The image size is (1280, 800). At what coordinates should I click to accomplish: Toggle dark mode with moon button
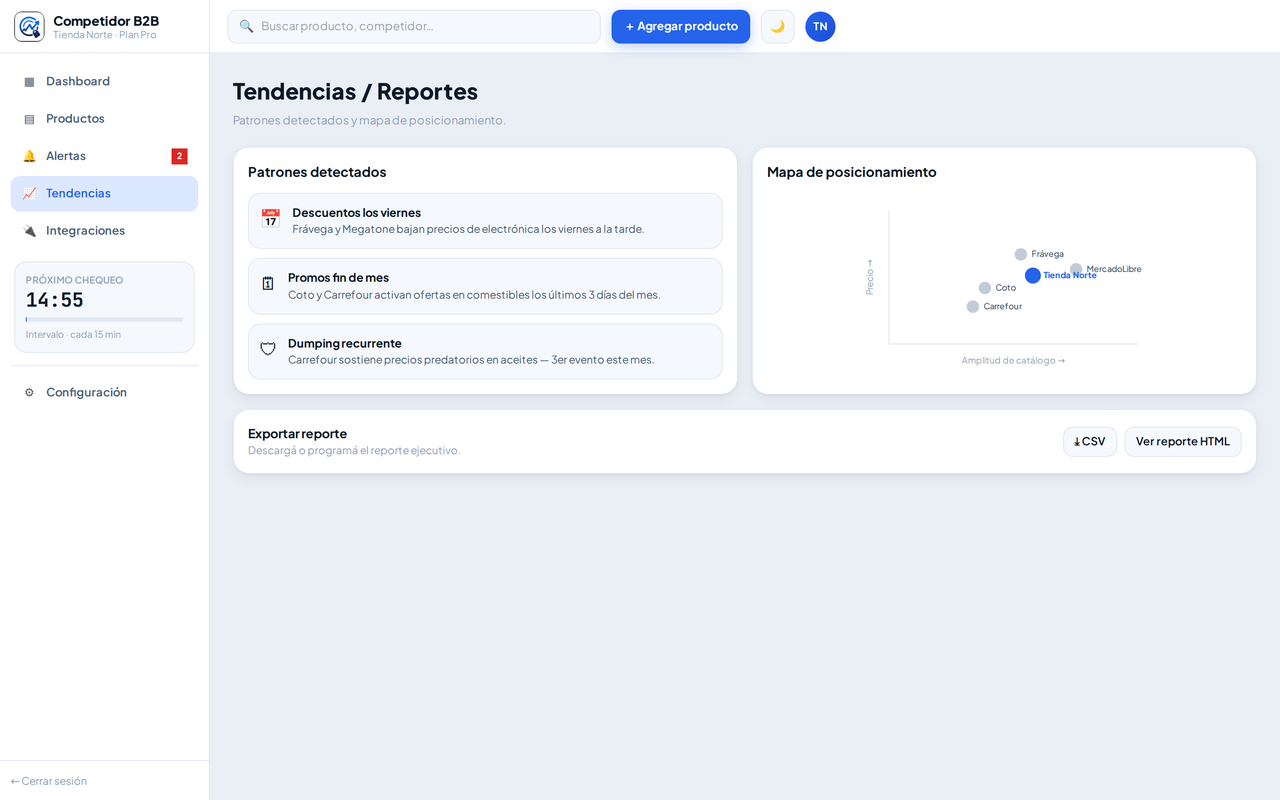[x=777, y=27]
